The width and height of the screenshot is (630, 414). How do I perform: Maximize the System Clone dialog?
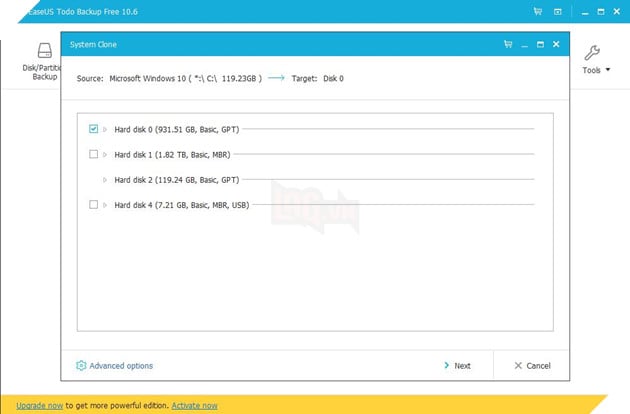(x=540, y=44)
